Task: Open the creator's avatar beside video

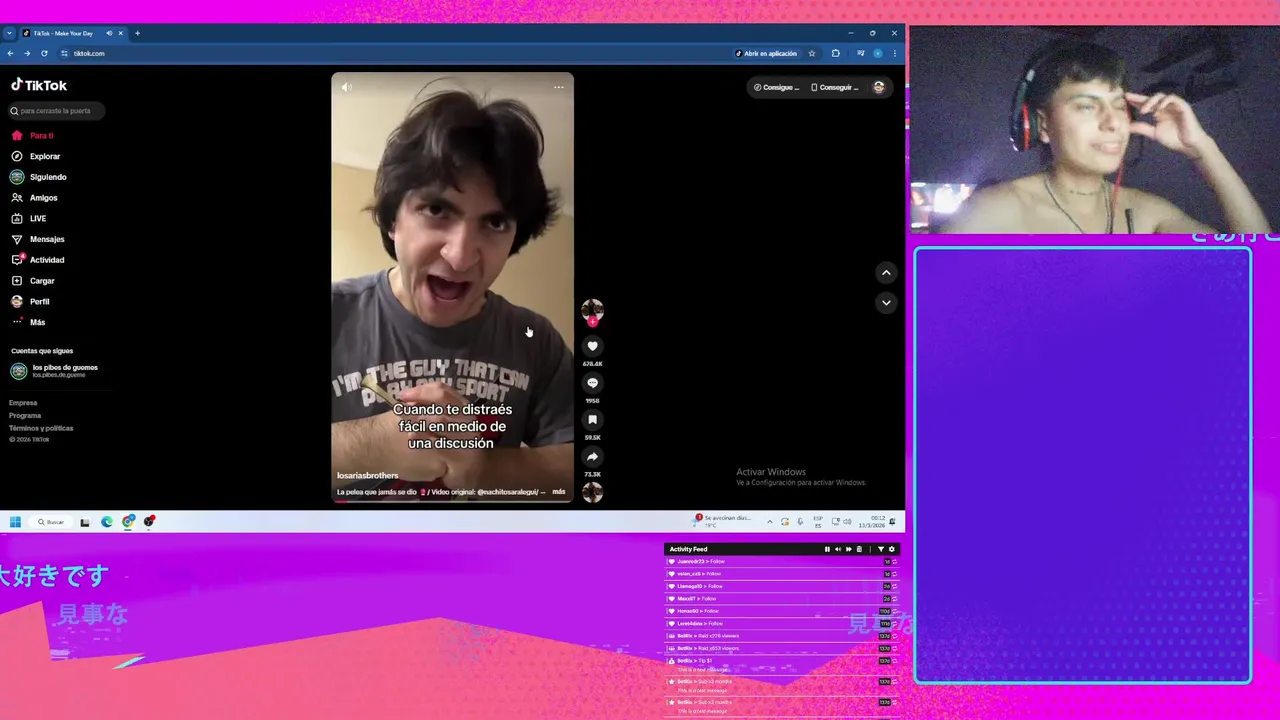Action: click(x=592, y=309)
